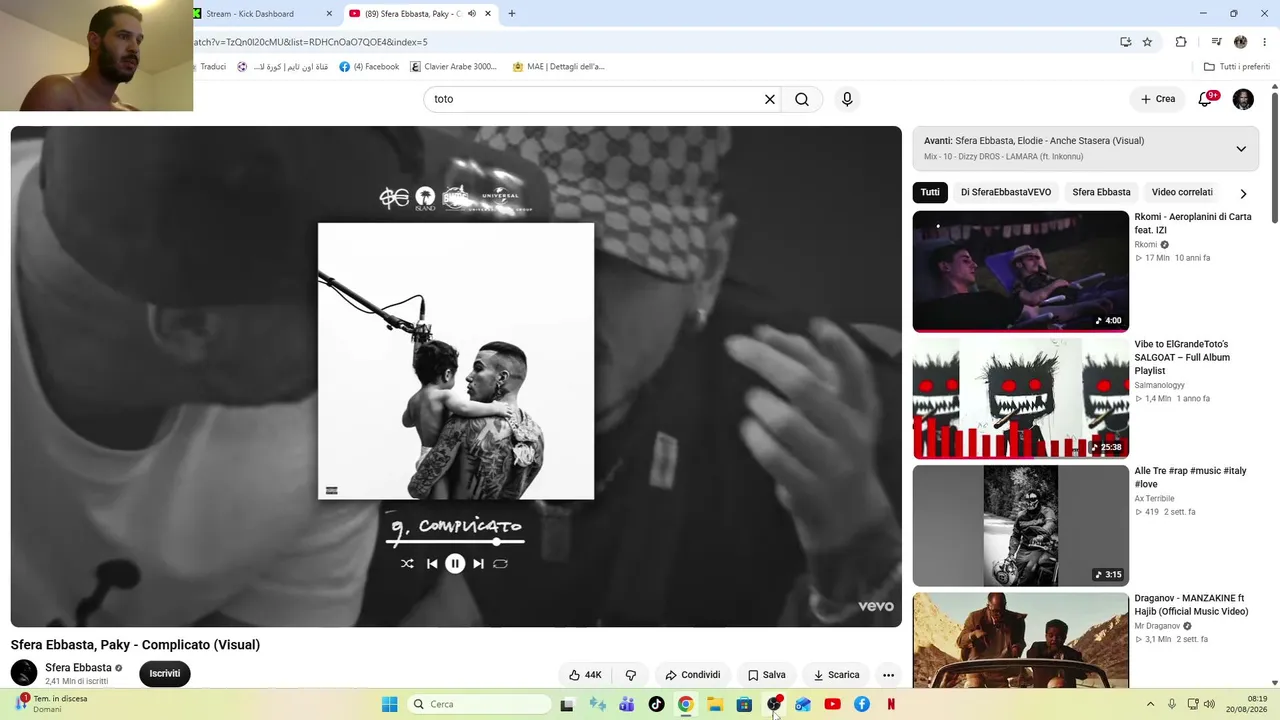This screenshot has width=1280, height=720.
Task: Select the Di SferaEbbastaVEVO chip
Action: [x=1006, y=192]
